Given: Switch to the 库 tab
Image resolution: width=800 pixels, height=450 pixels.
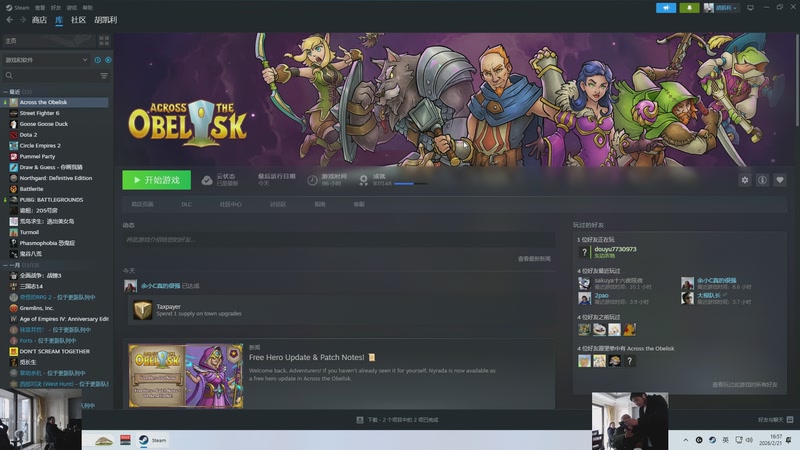Looking at the screenshot, I should click(59, 20).
